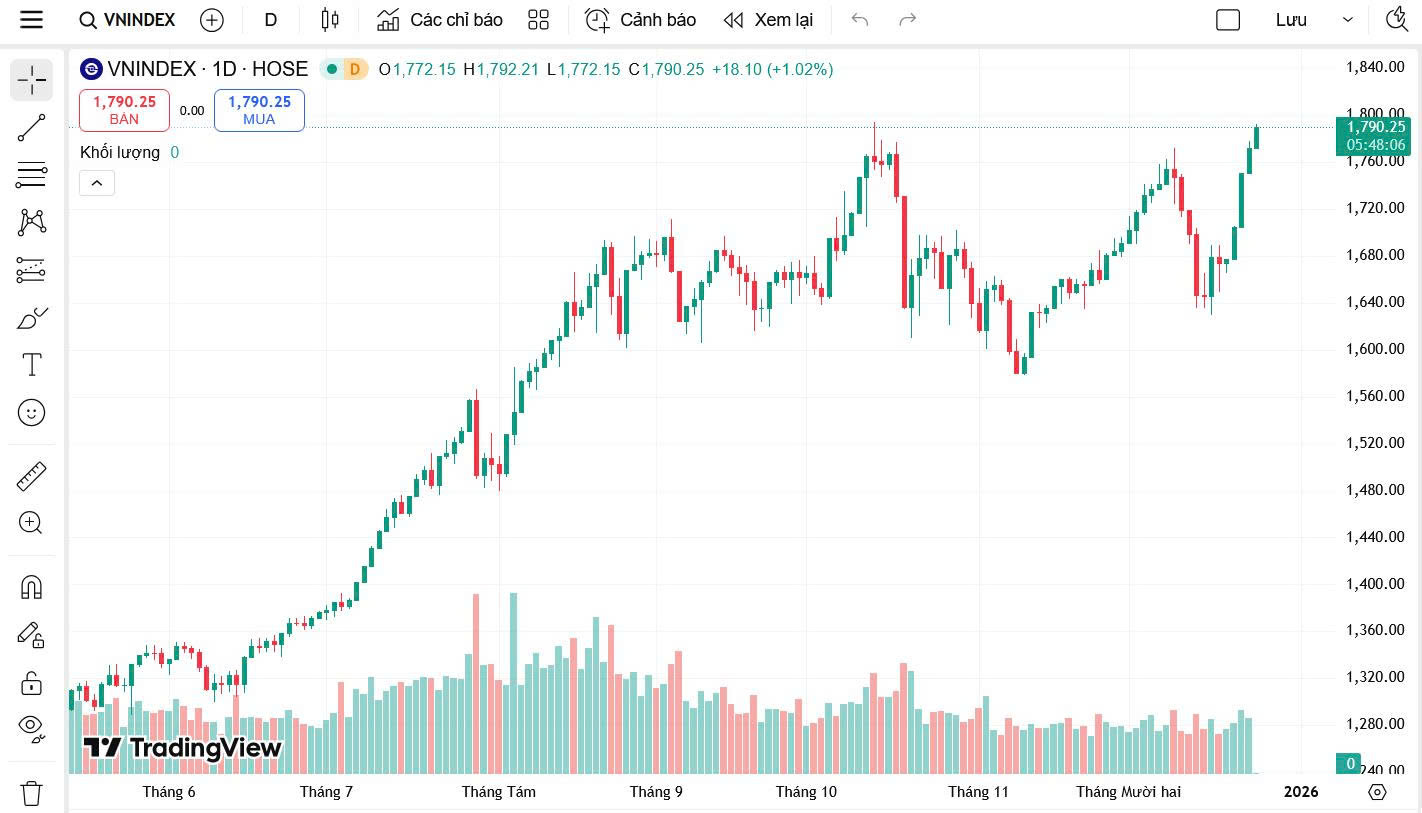Activate the magnet snap mode

pyautogui.click(x=32, y=587)
